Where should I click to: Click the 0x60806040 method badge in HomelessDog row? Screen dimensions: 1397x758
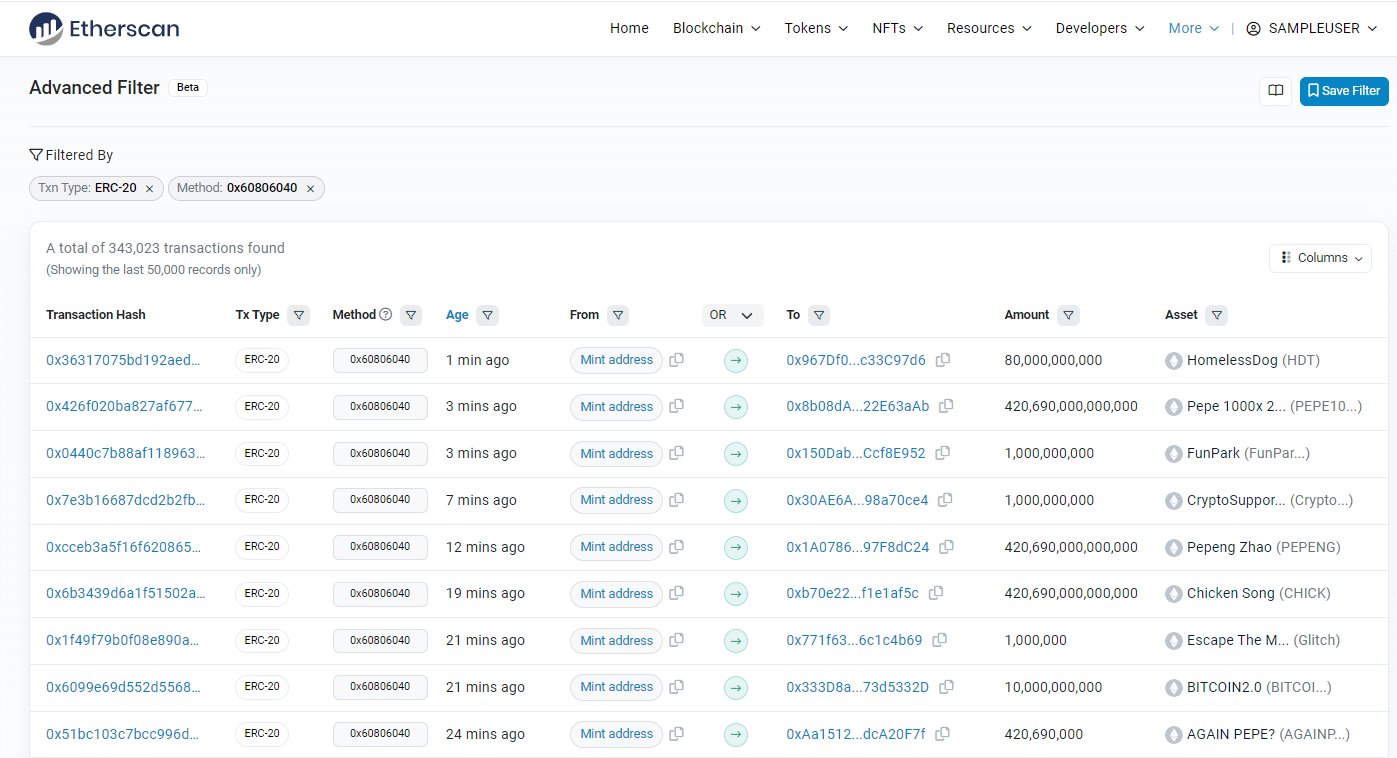pyautogui.click(x=380, y=360)
